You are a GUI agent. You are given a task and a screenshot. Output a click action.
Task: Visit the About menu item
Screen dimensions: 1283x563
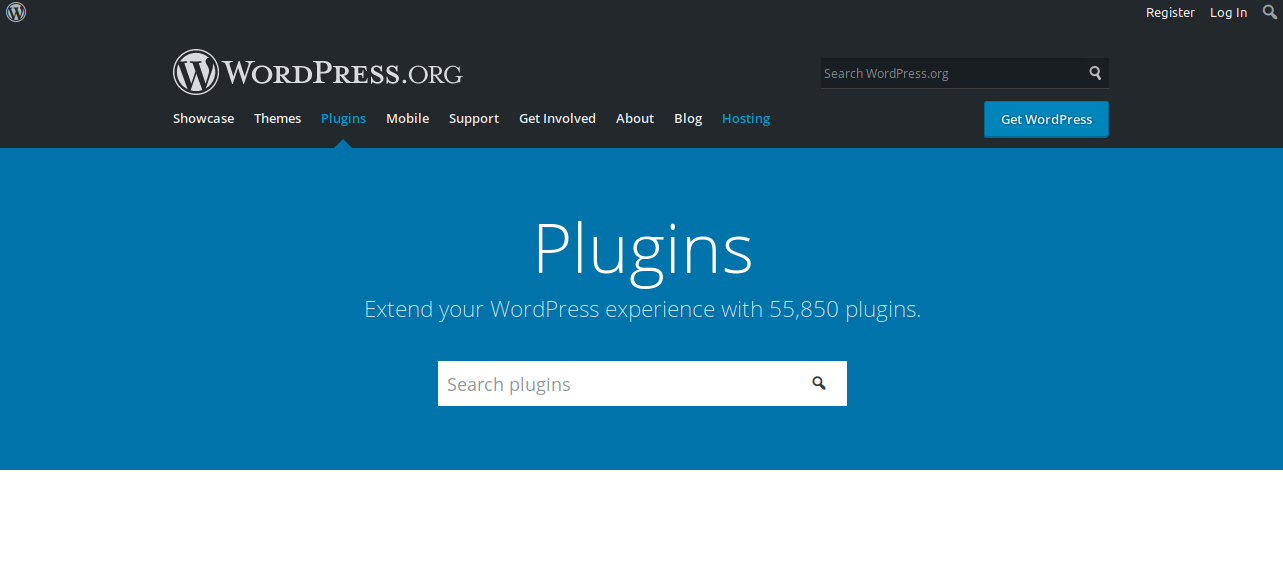click(634, 118)
